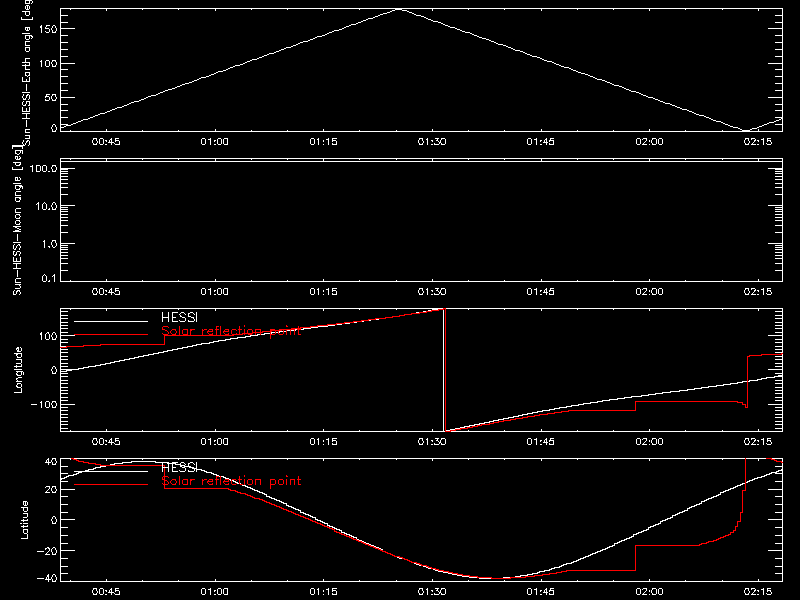Click red legend line sample in Latitude plot
Image resolution: width=800 pixels, height=600 pixels.
pyautogui.click(x=111, y=484)
